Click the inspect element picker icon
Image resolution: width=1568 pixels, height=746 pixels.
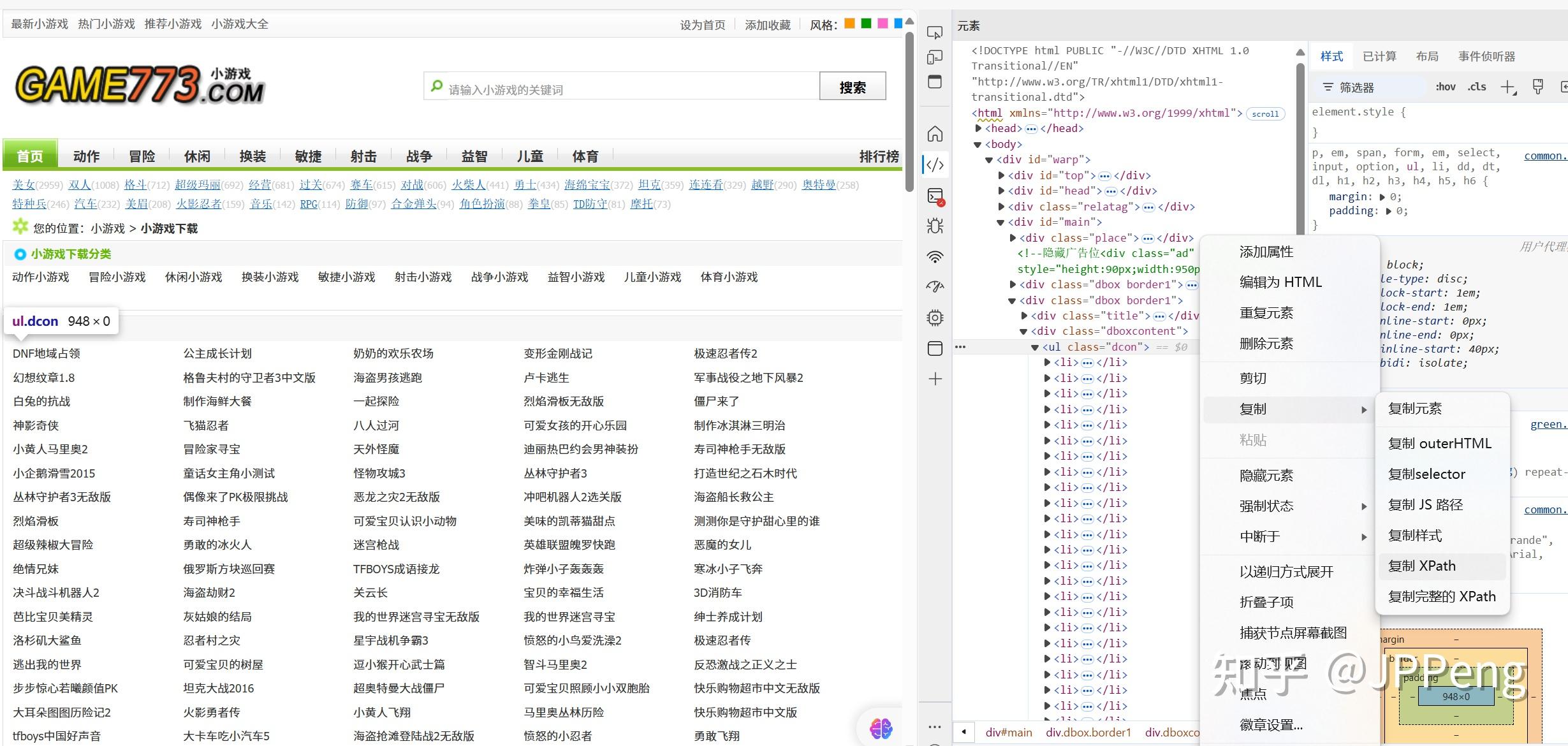coord(935,32)
